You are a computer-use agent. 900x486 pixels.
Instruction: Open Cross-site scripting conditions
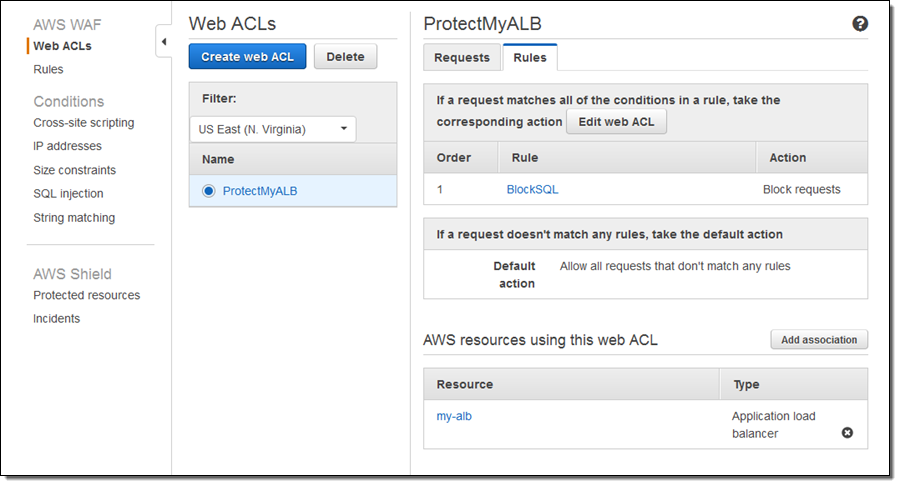[84, 123]
